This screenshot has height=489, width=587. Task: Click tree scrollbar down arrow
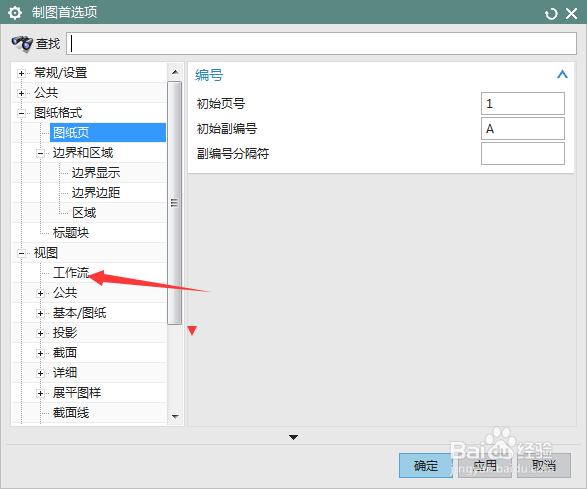pos(175,416)
